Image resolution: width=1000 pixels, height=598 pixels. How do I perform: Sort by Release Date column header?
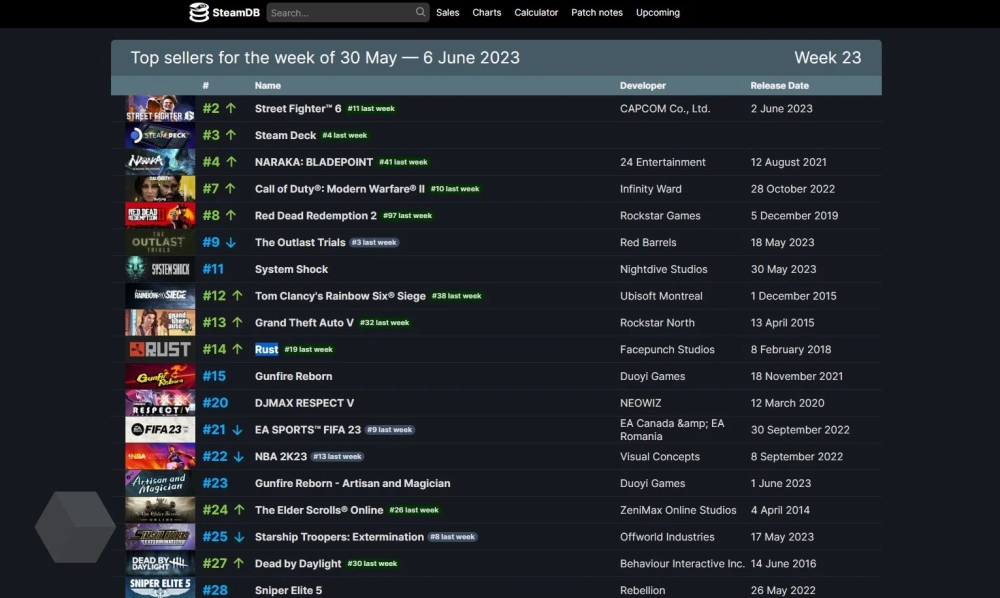click(x=780, y=86)
